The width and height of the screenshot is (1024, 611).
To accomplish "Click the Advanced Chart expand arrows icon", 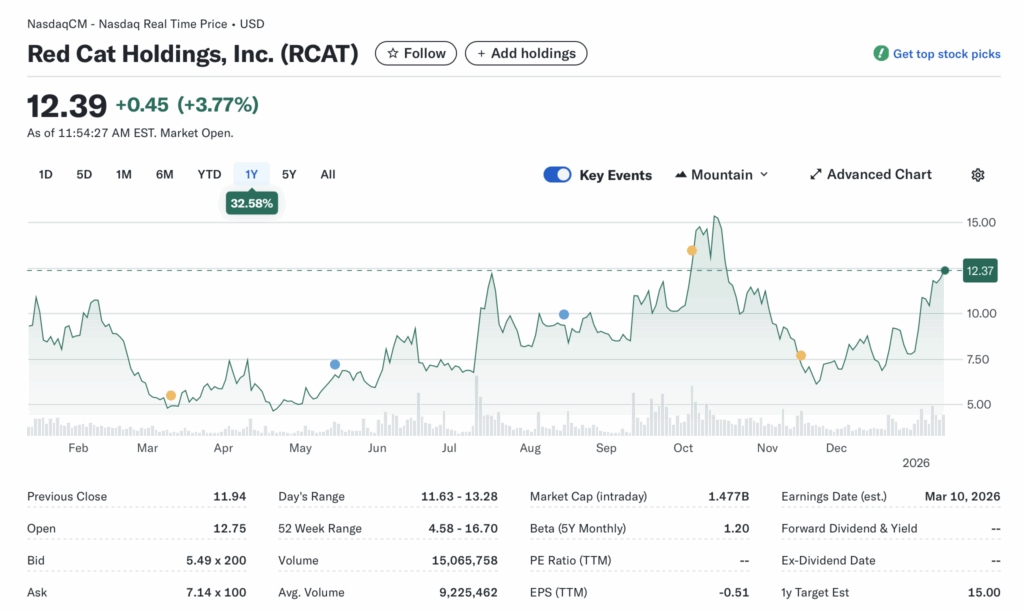I will pos(815,174).
